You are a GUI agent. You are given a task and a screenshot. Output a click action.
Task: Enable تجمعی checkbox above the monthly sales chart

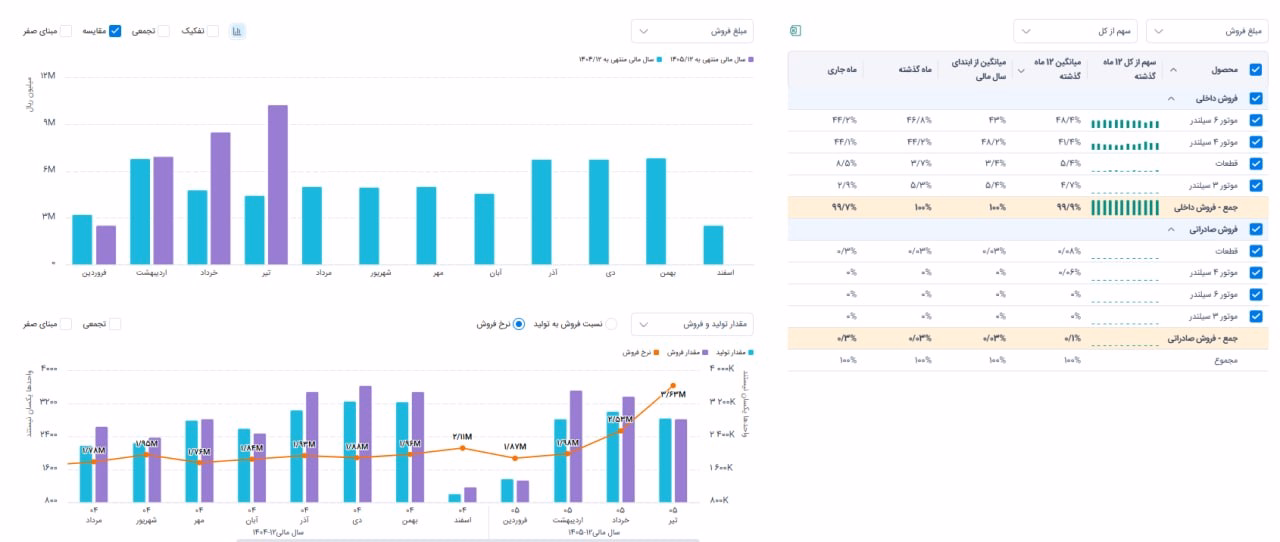(164, 31)
